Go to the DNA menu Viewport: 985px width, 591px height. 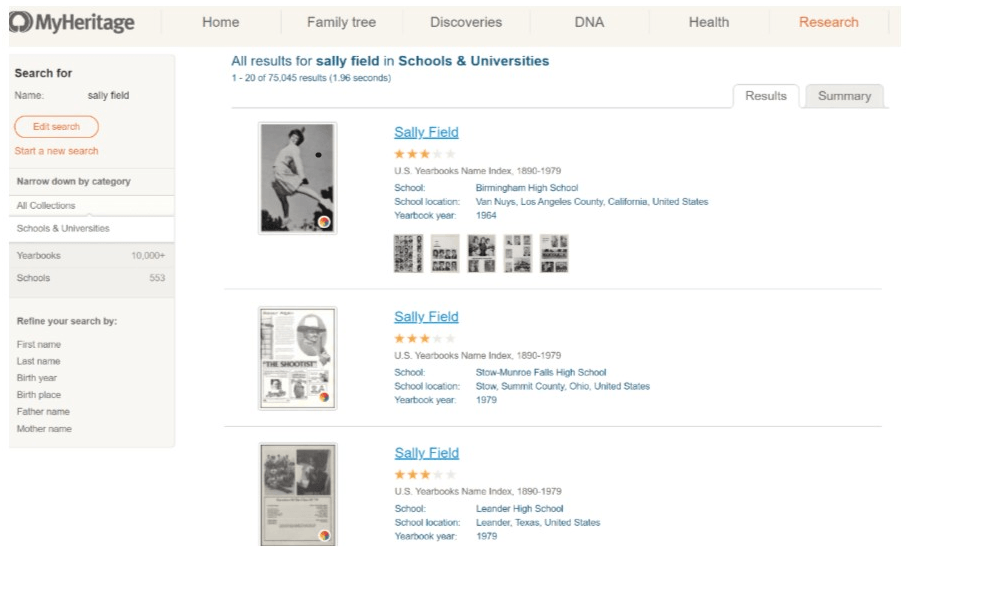pos(589,22)
